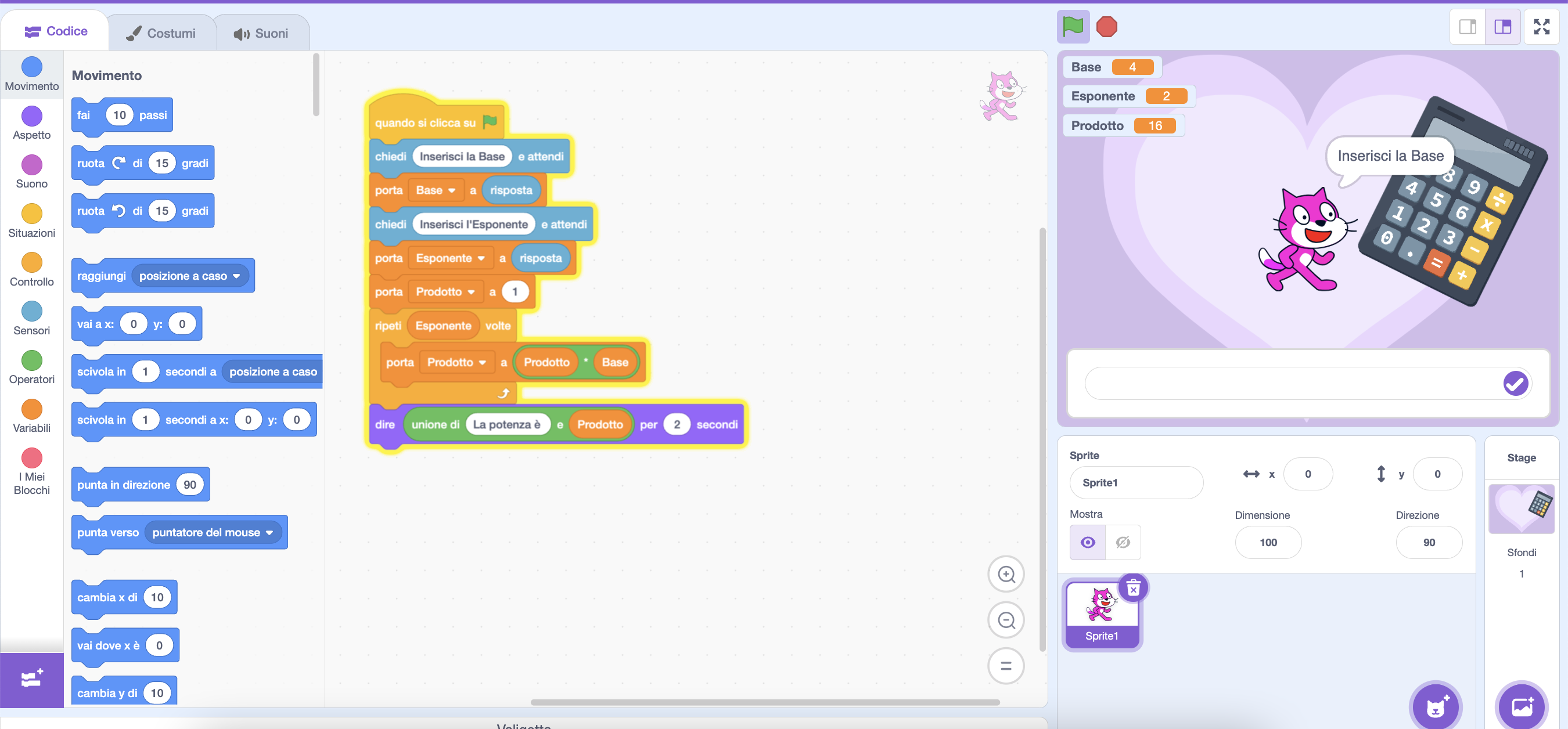The image size is (1568, 729).
Task: Reset workspace zoom with equals icon
Action: tap(1006, 666)
